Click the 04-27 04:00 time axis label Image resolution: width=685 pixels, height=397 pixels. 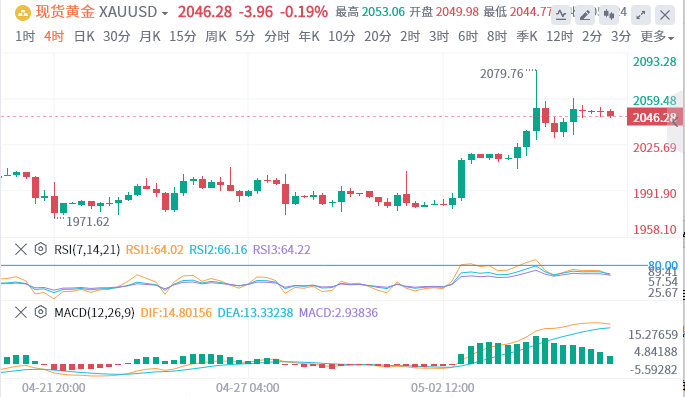point(248,388)
